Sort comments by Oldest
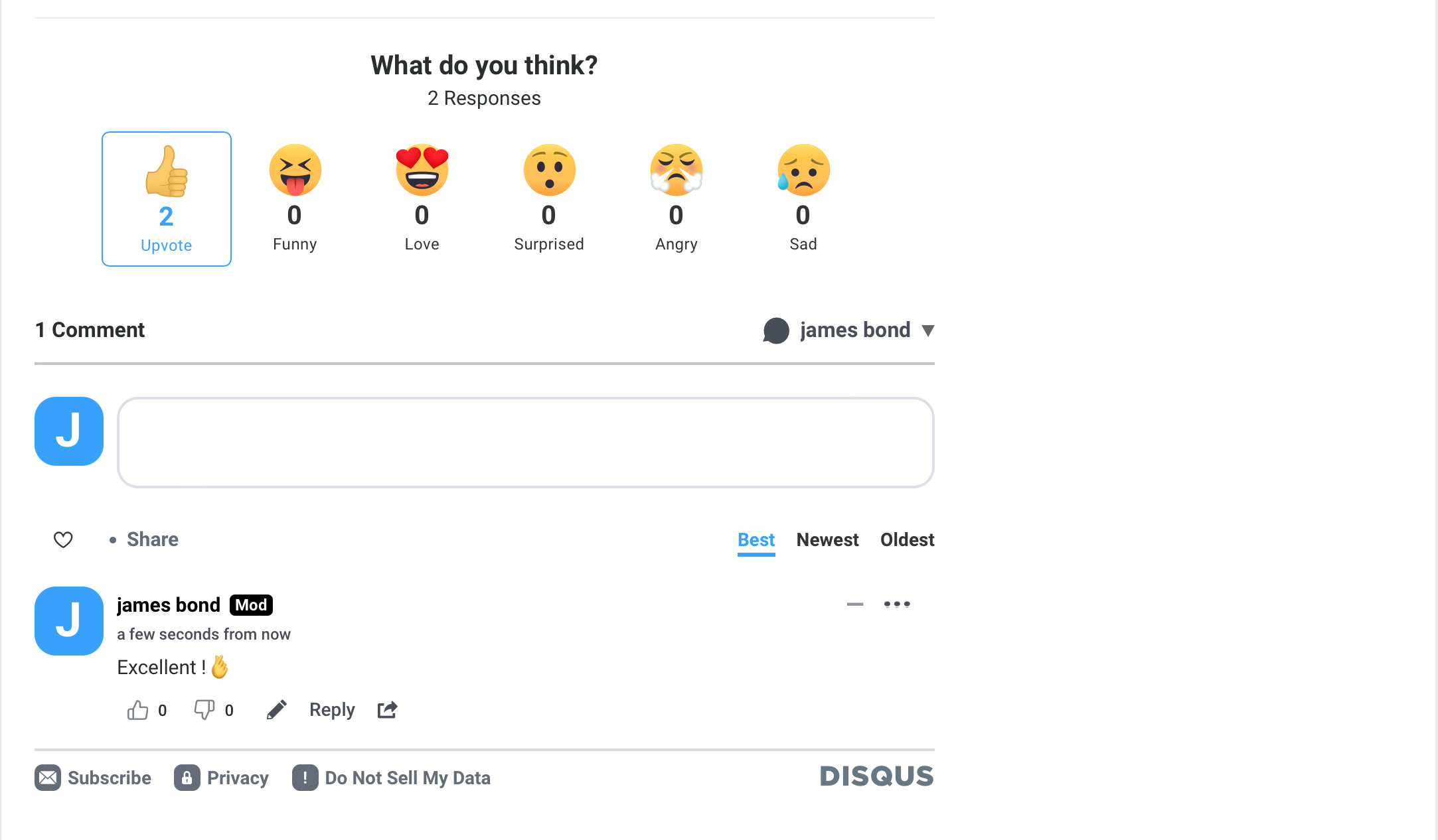Image resolution: width=1438 pixels, height=840 pixels. (907, 539)
